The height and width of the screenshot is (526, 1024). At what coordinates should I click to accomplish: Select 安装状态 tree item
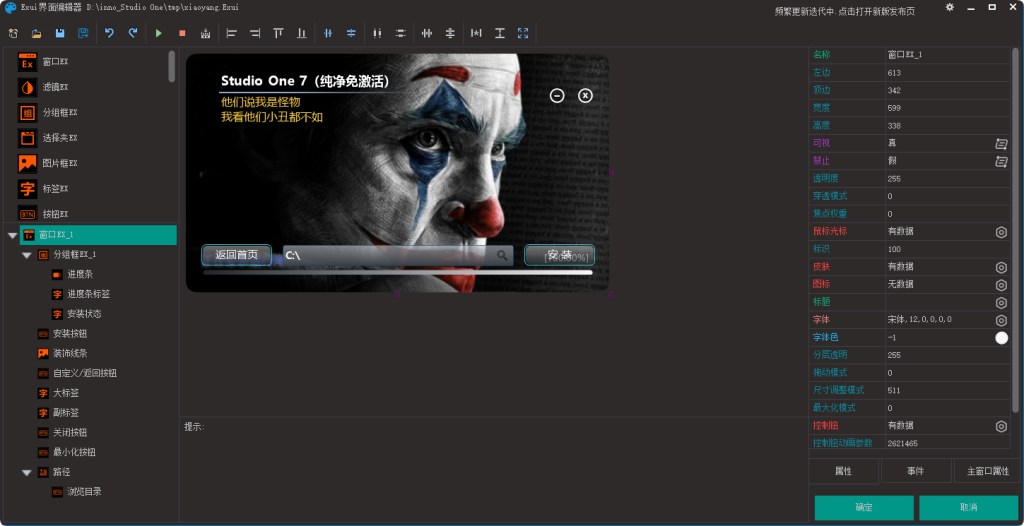(76, 314)
